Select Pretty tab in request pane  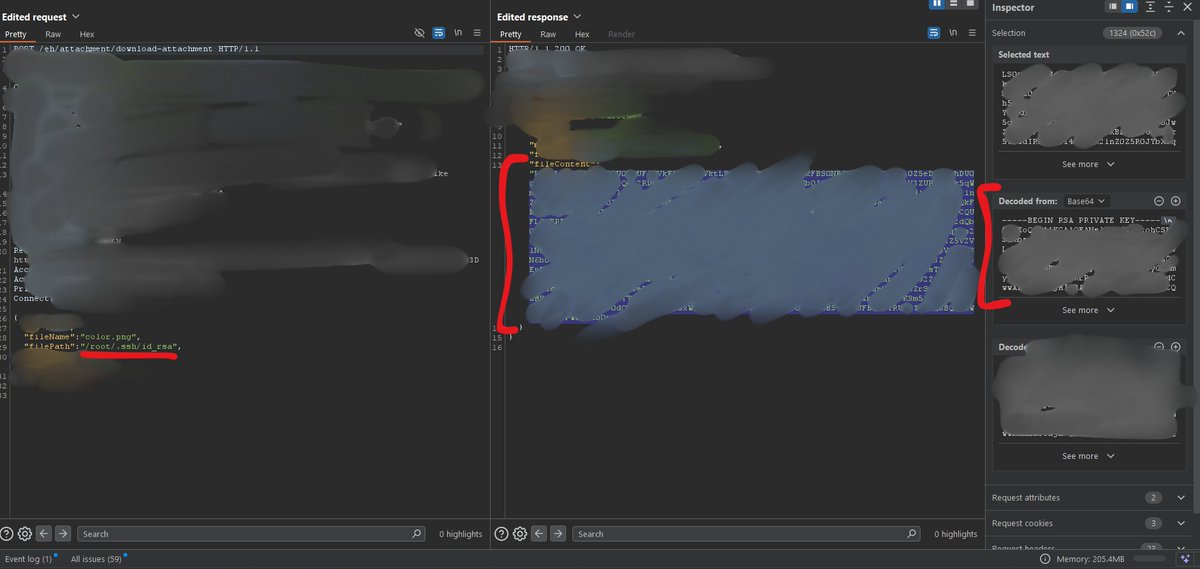tap(16, 34)
